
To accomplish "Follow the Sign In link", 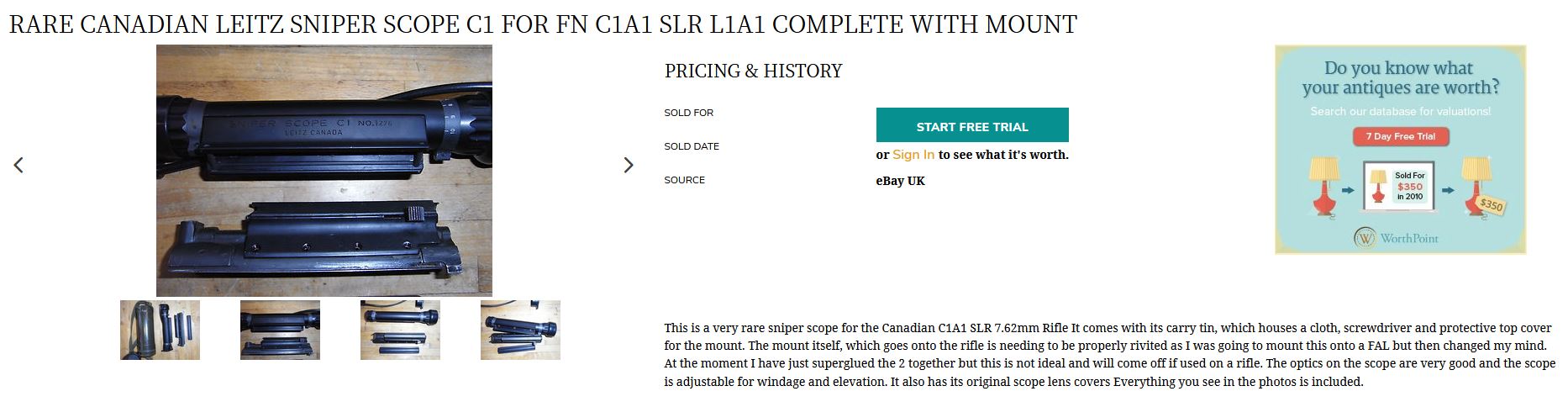I will [913, 155].
